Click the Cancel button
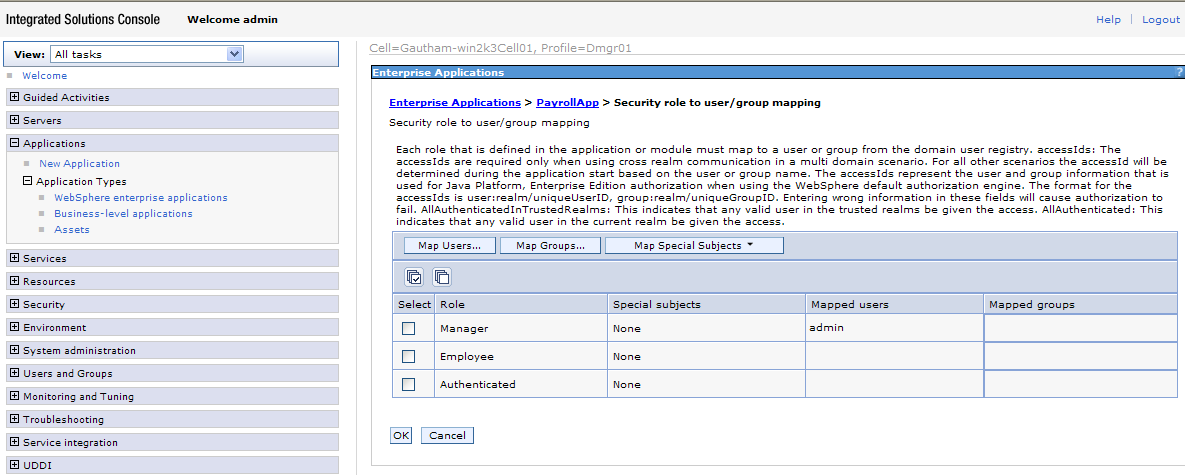Image resolution: width=1185 pixels, height=476 pixels. (447, 436)
